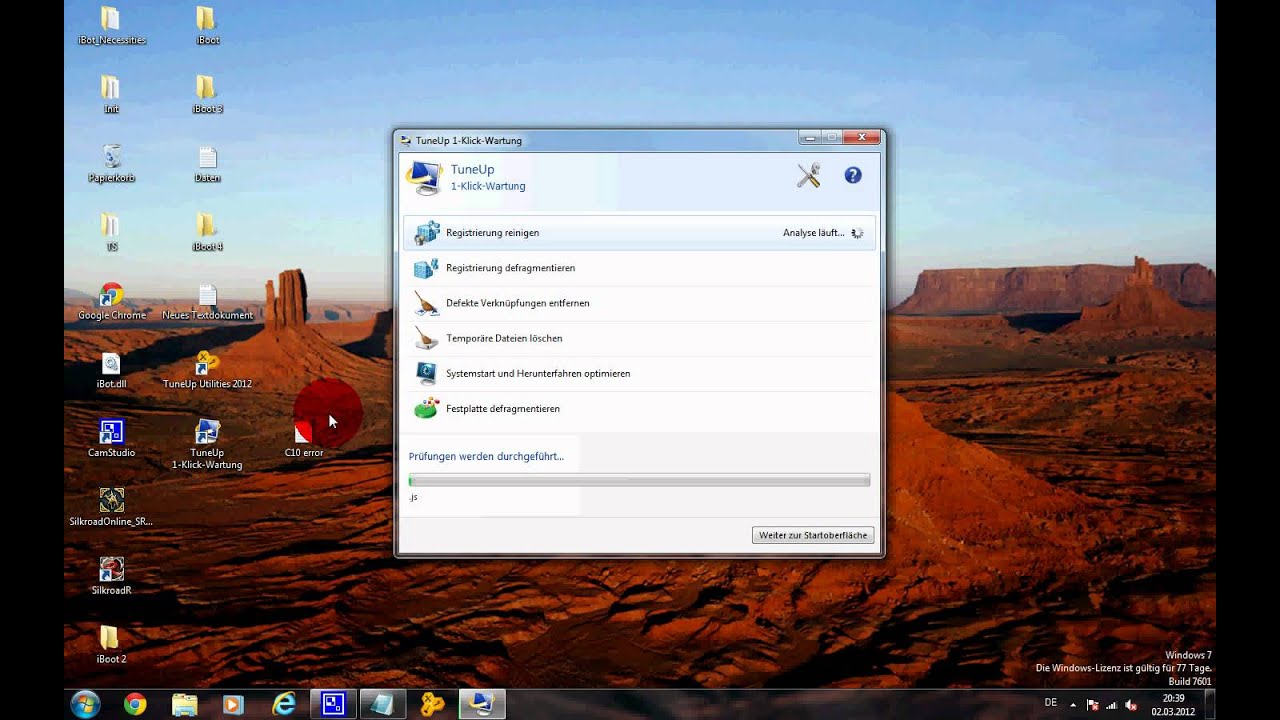Close the TuneUp 1-Klick-Wartung window

coord(861,138)
